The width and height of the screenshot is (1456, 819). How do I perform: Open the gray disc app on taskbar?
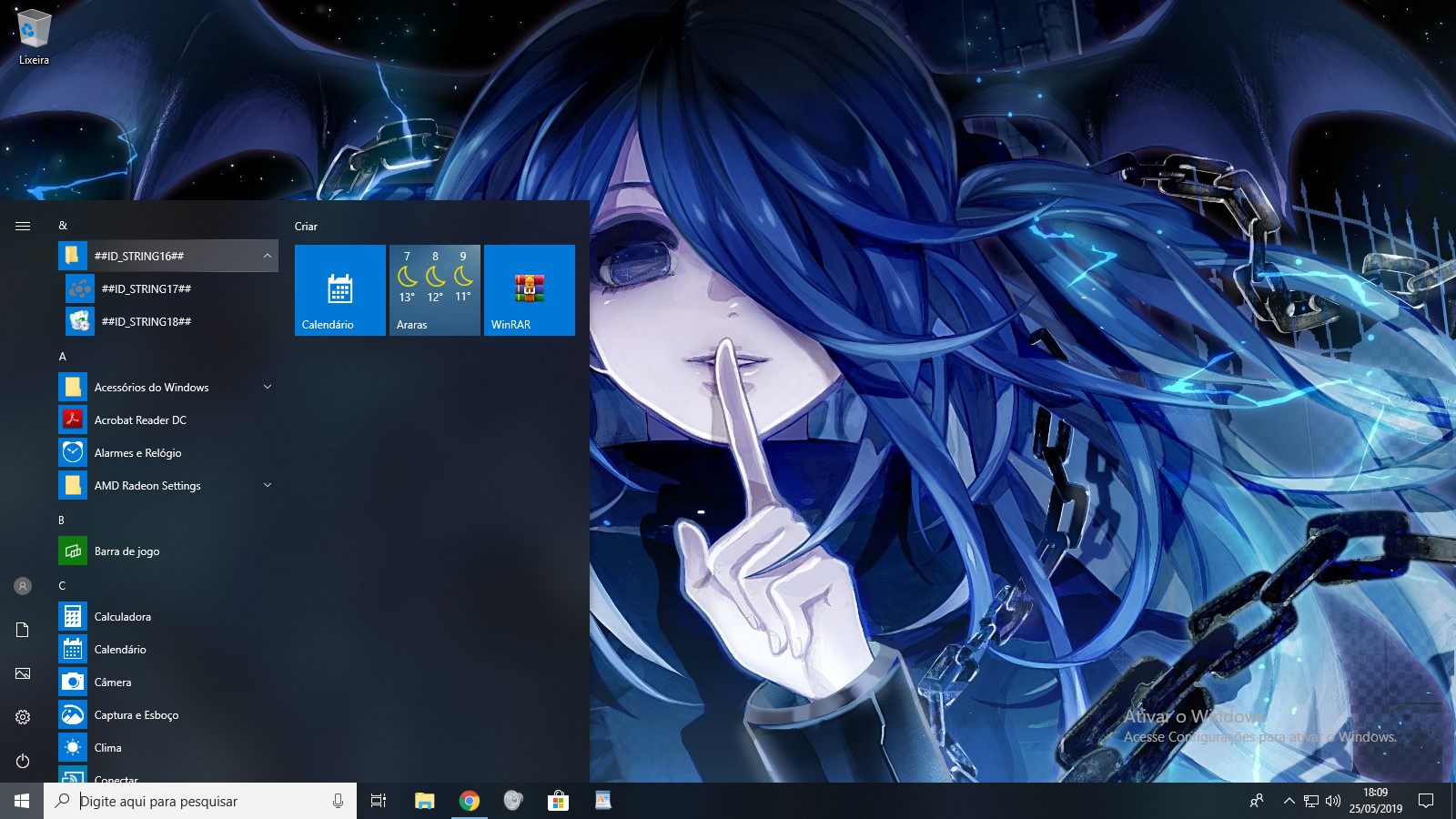pos(513,801)
